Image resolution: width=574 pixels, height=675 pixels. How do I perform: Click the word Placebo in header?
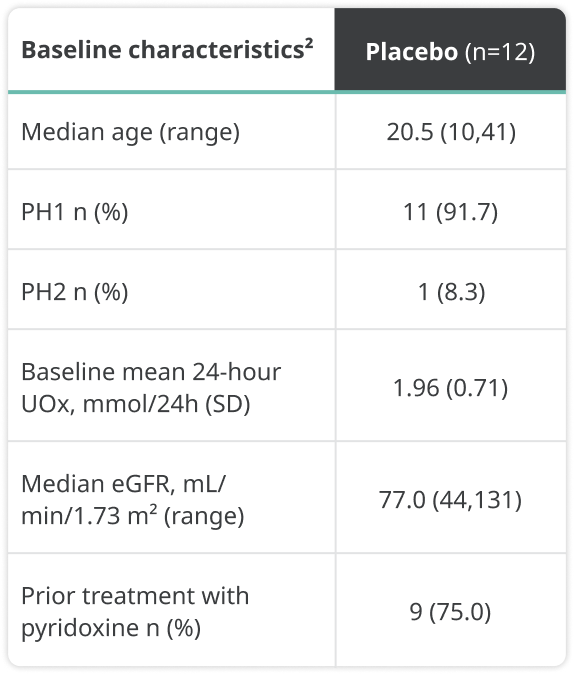coord(412,52)
